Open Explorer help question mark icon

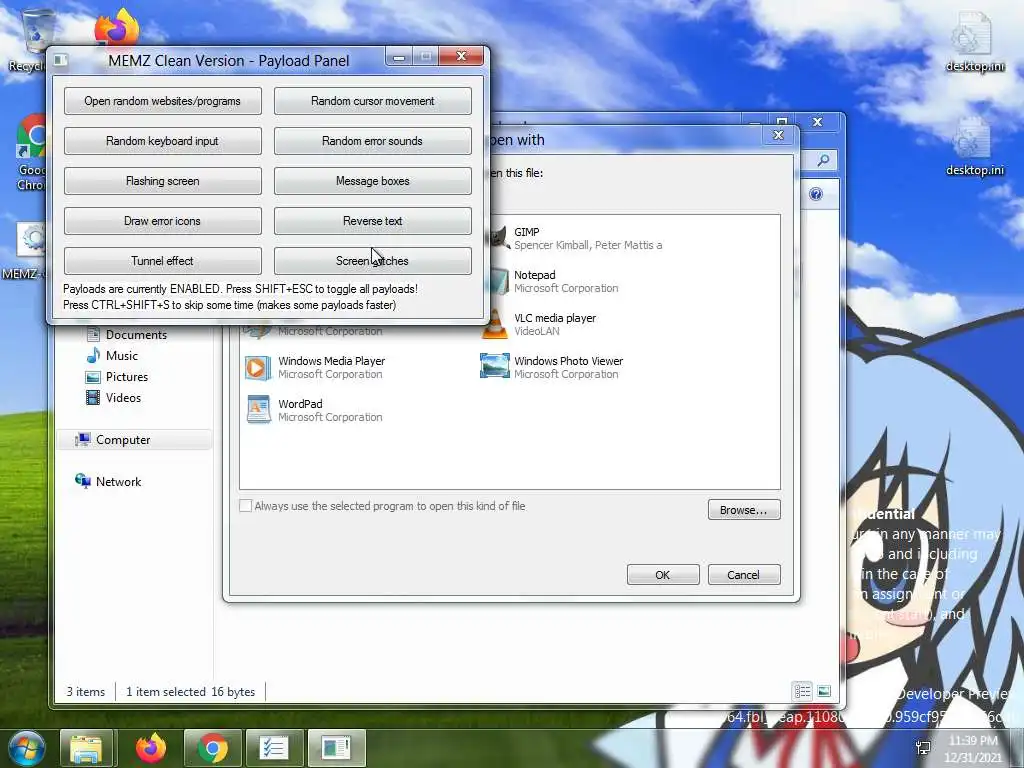(816, 194)
